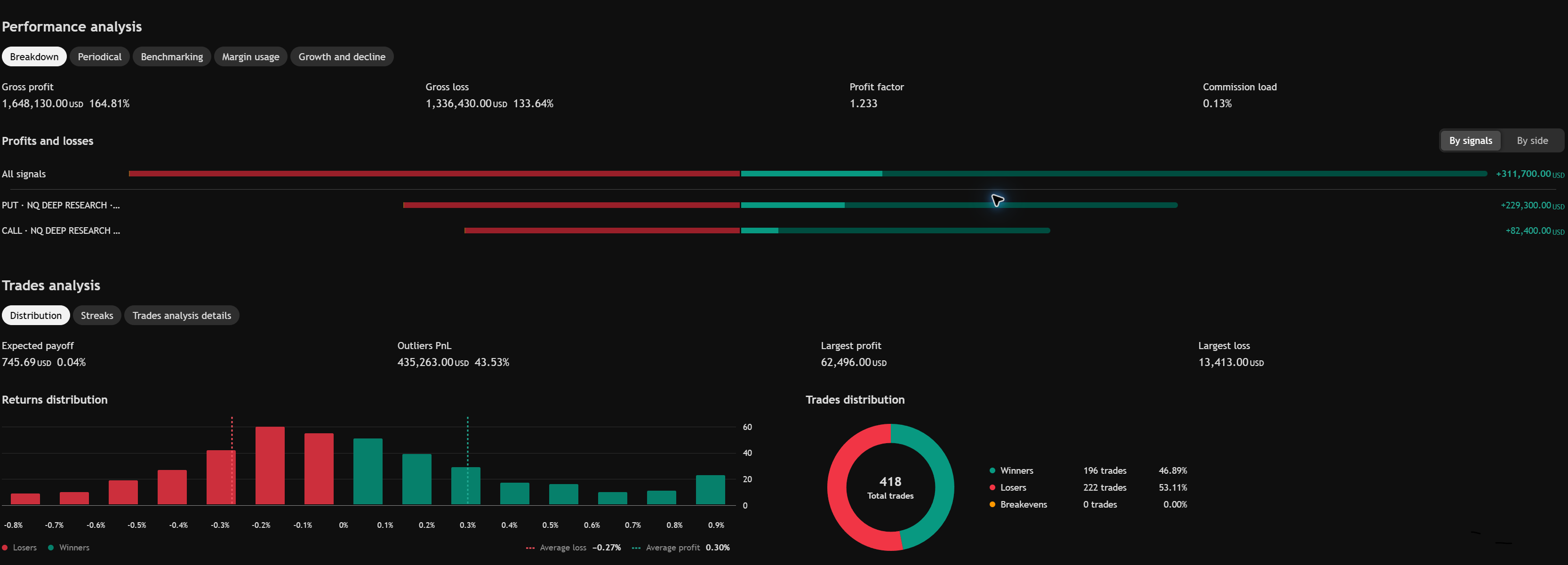Click the Outliers PnL 435,263.00 value

(433, 362)
